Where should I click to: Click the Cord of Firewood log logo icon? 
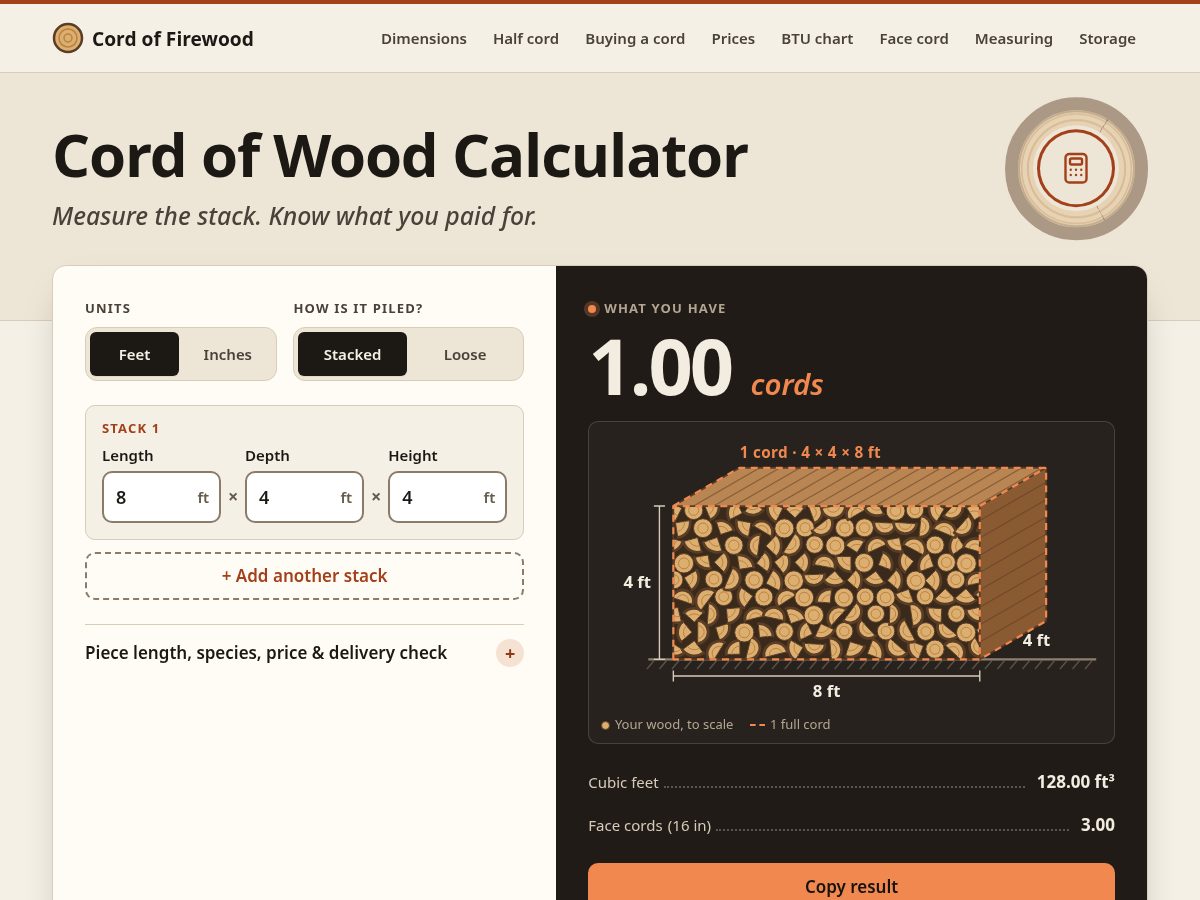tap(68, 38)
